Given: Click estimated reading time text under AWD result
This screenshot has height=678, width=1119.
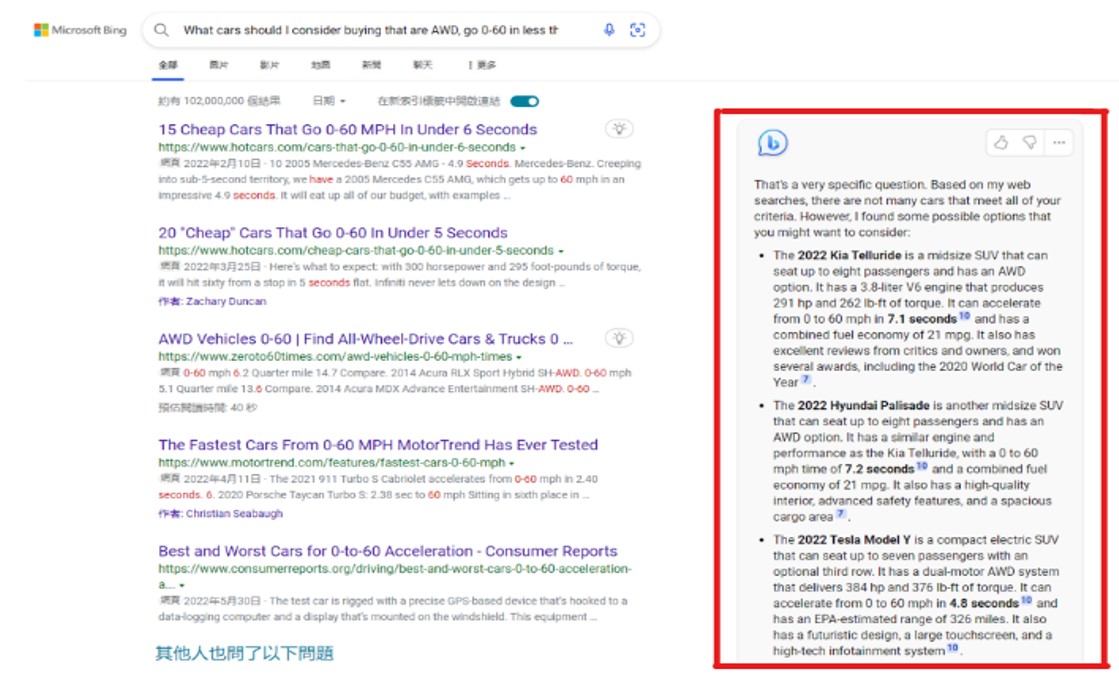Looking at the screenshot, I should (207, 408).
